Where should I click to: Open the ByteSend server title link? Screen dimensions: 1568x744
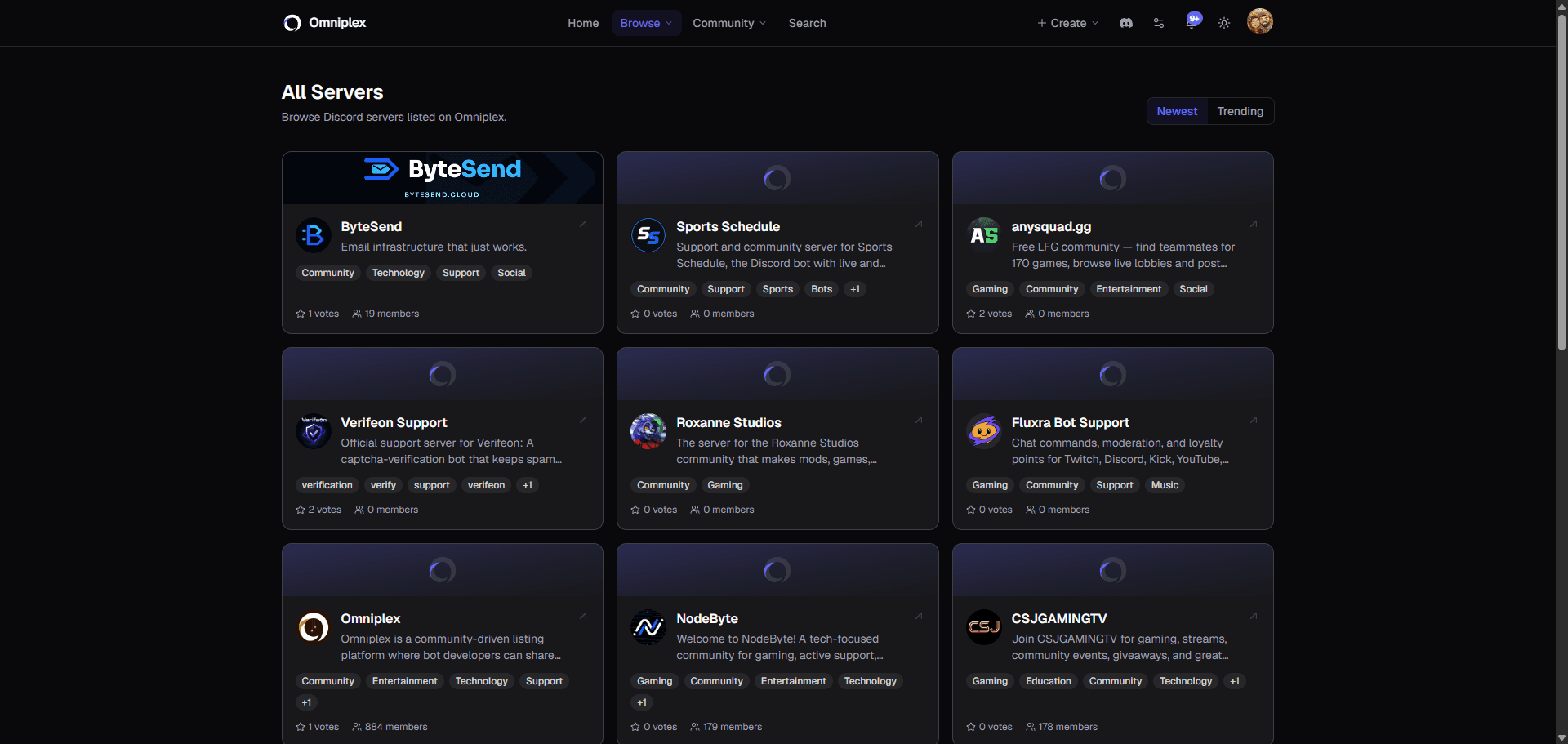click(372, 226)
